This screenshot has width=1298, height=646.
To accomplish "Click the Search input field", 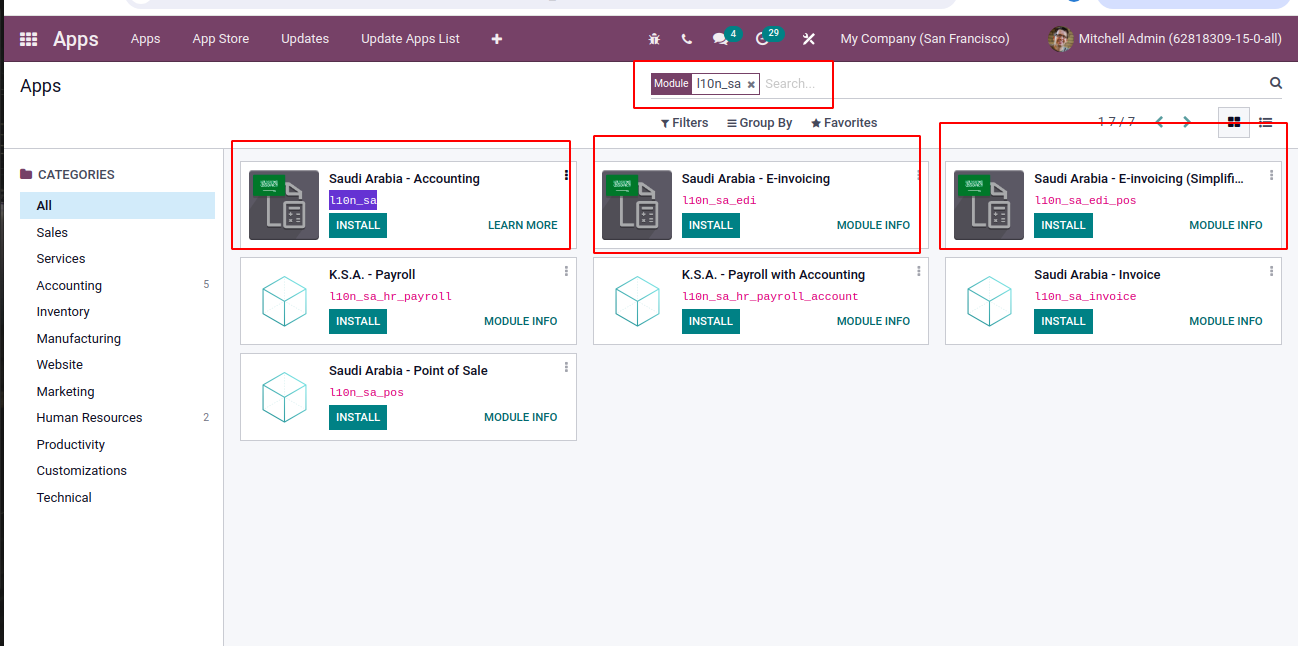I will click(1010, 84).
